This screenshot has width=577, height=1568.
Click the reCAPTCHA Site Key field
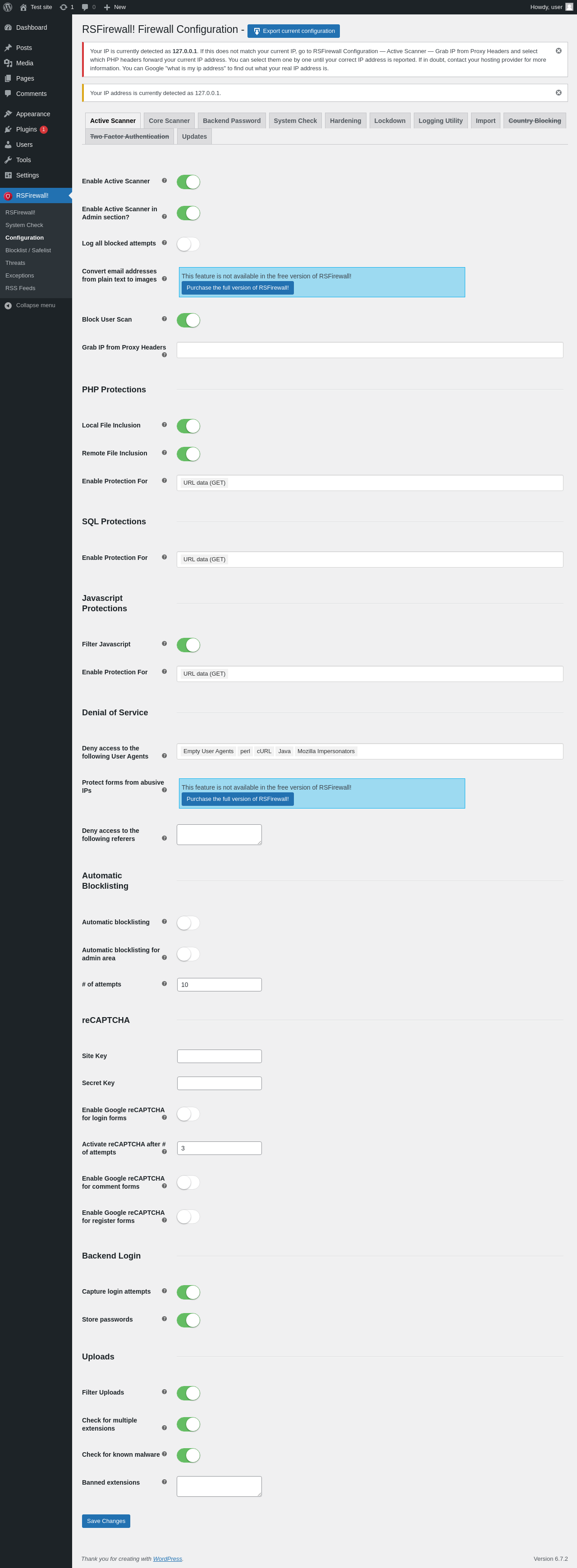(x=220, y=1056)
